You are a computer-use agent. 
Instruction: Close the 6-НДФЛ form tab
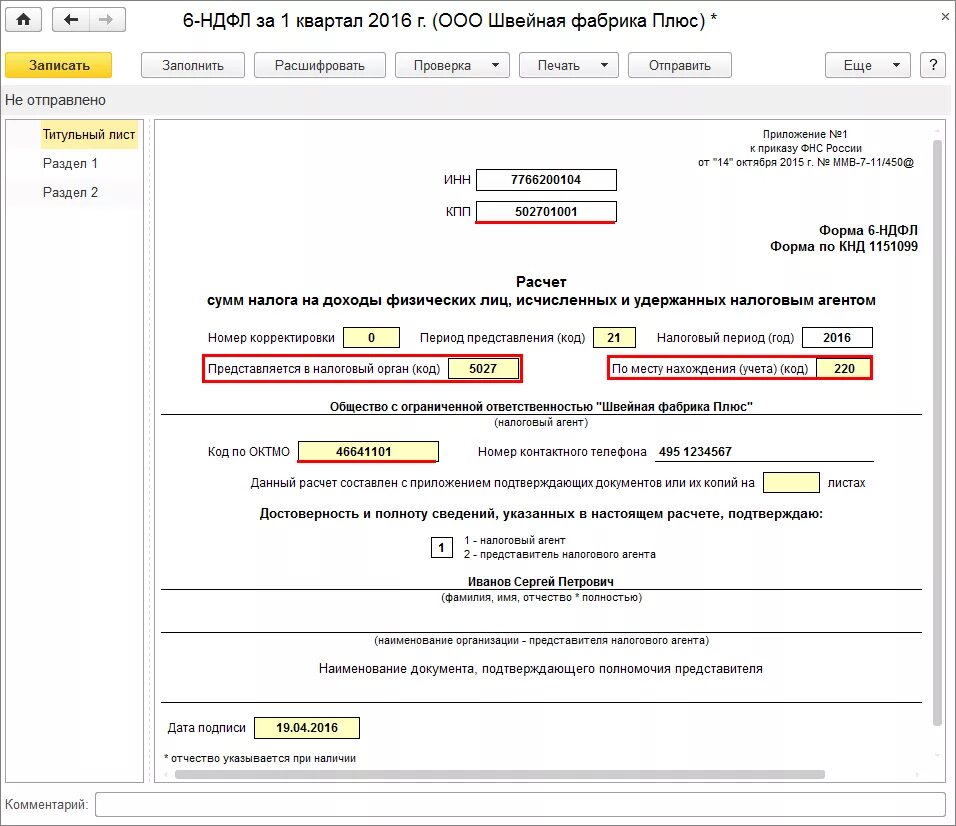click(x=944, y=17)
